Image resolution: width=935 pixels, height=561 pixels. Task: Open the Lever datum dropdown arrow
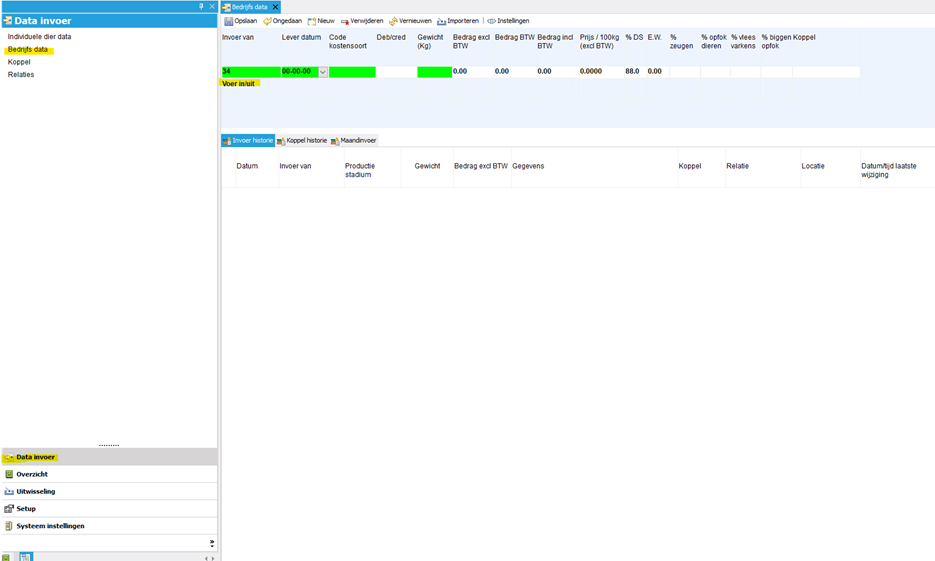(323, 72)
